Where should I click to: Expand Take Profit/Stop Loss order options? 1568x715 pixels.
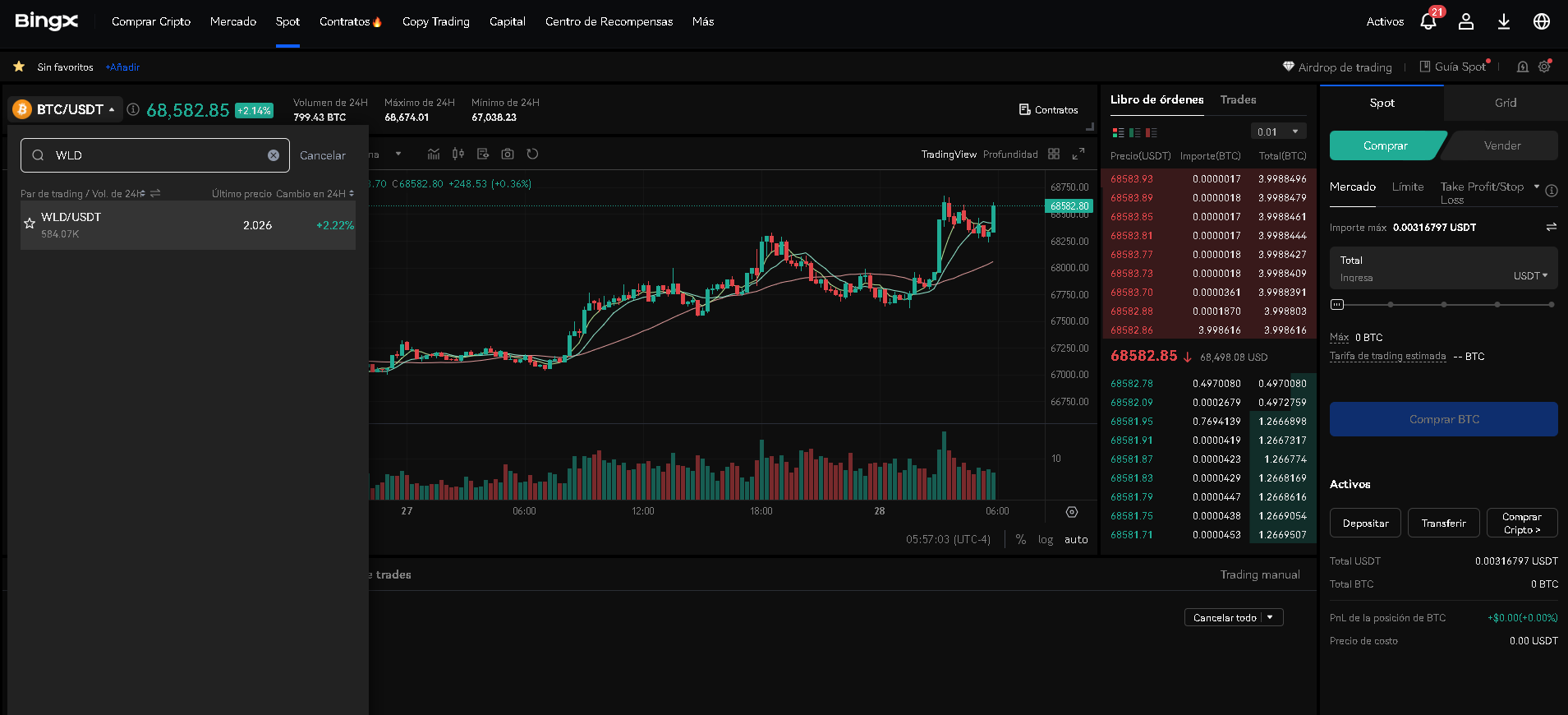1537,187
